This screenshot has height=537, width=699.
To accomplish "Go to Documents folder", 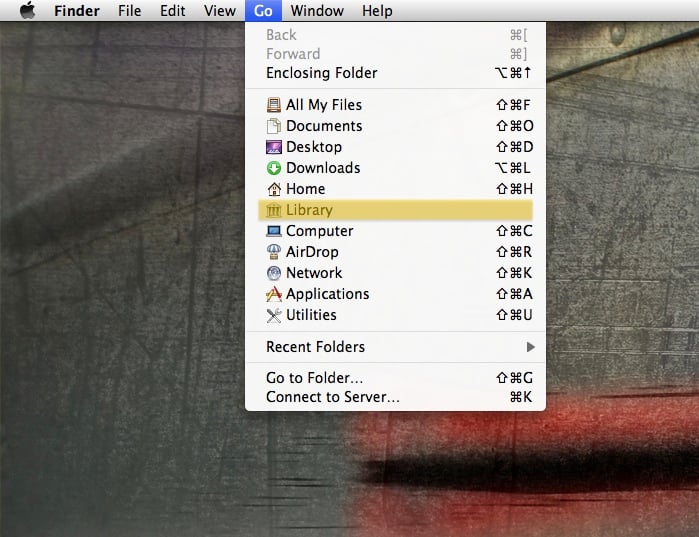I will click(395, 126).
